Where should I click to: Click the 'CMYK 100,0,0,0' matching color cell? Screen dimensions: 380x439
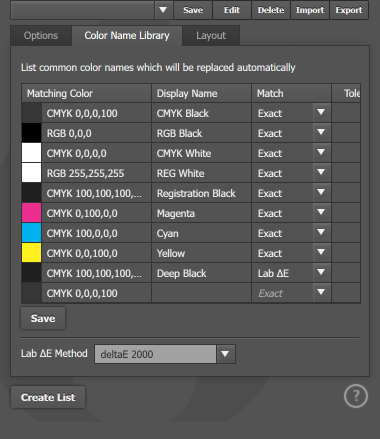pyautogui.click(x=96, y=233)
